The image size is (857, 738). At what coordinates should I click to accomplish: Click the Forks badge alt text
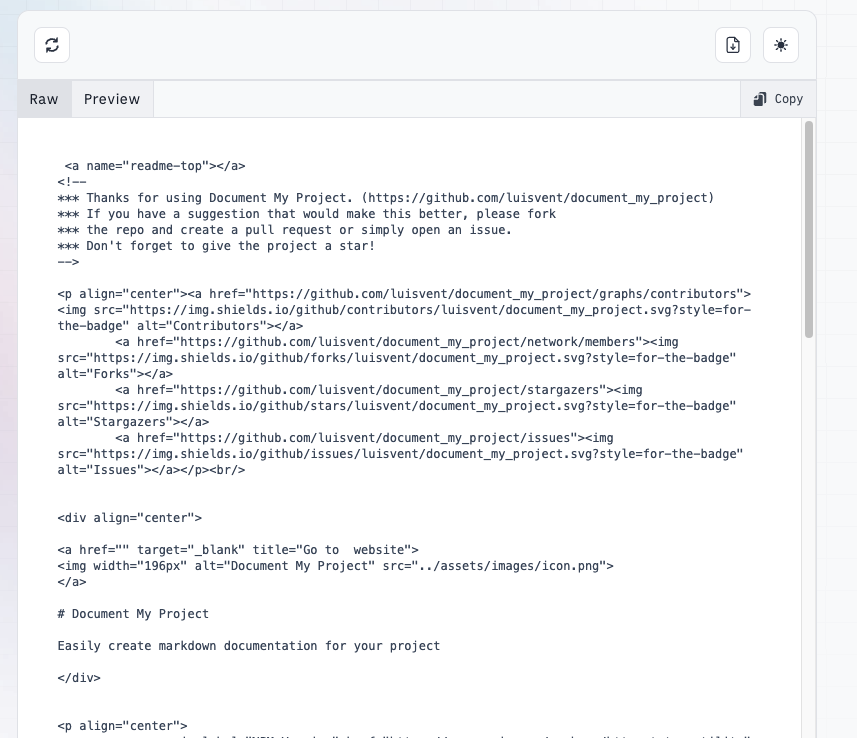(x=85, y=373)
